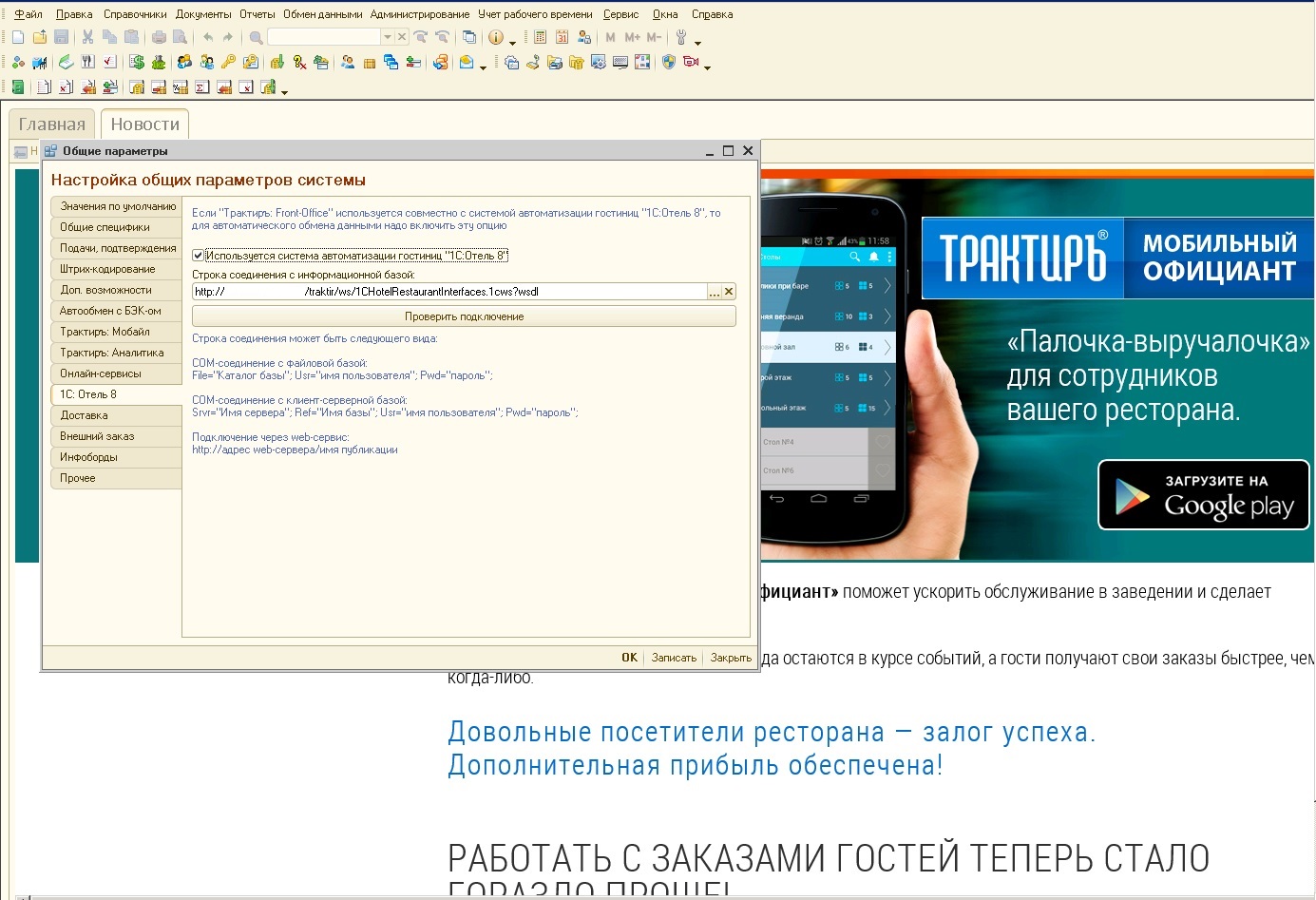
Task: Open the Справочники menu
Action: click(x=135, y=14)
